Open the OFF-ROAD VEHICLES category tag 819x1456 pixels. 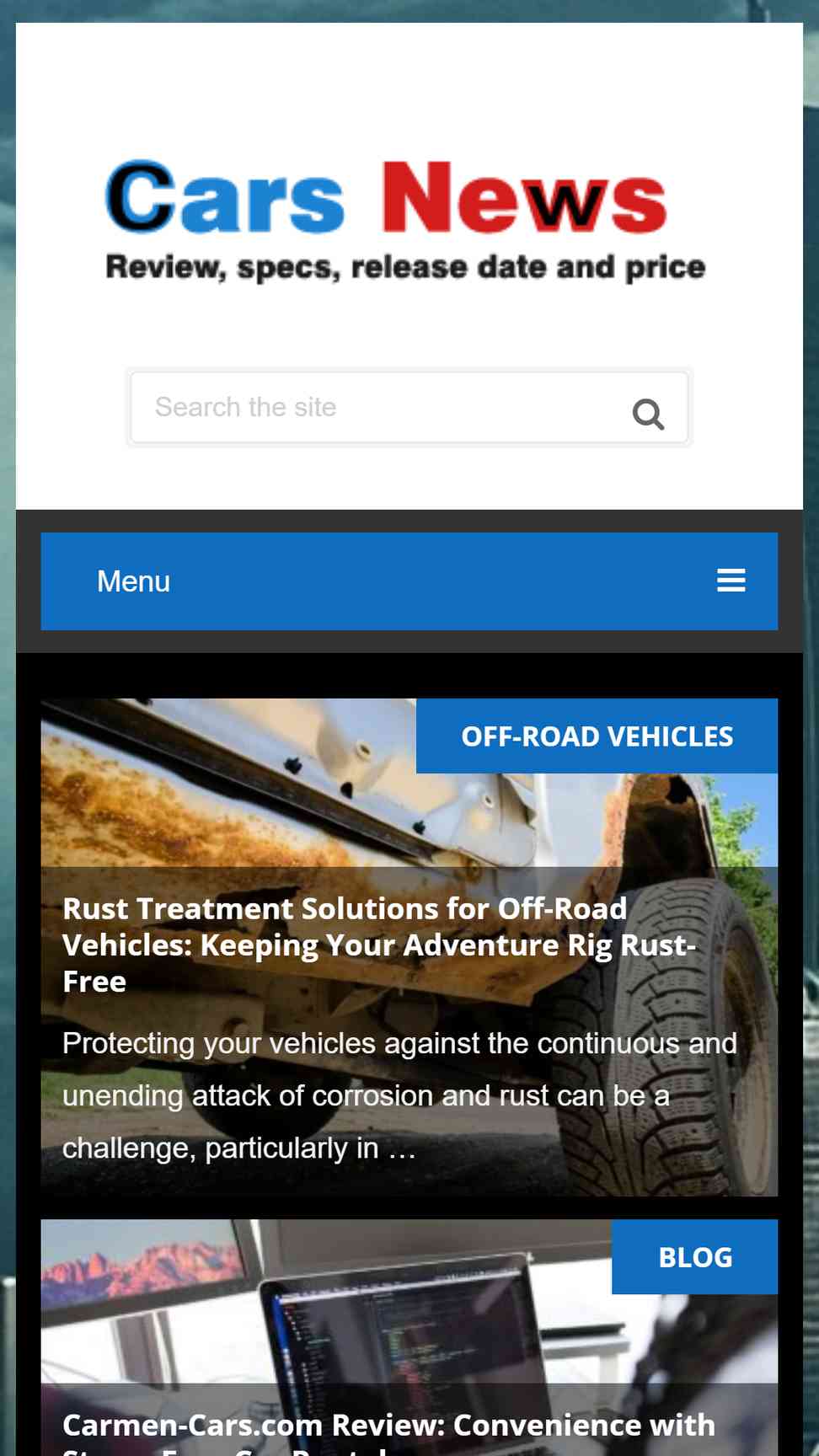597,736
